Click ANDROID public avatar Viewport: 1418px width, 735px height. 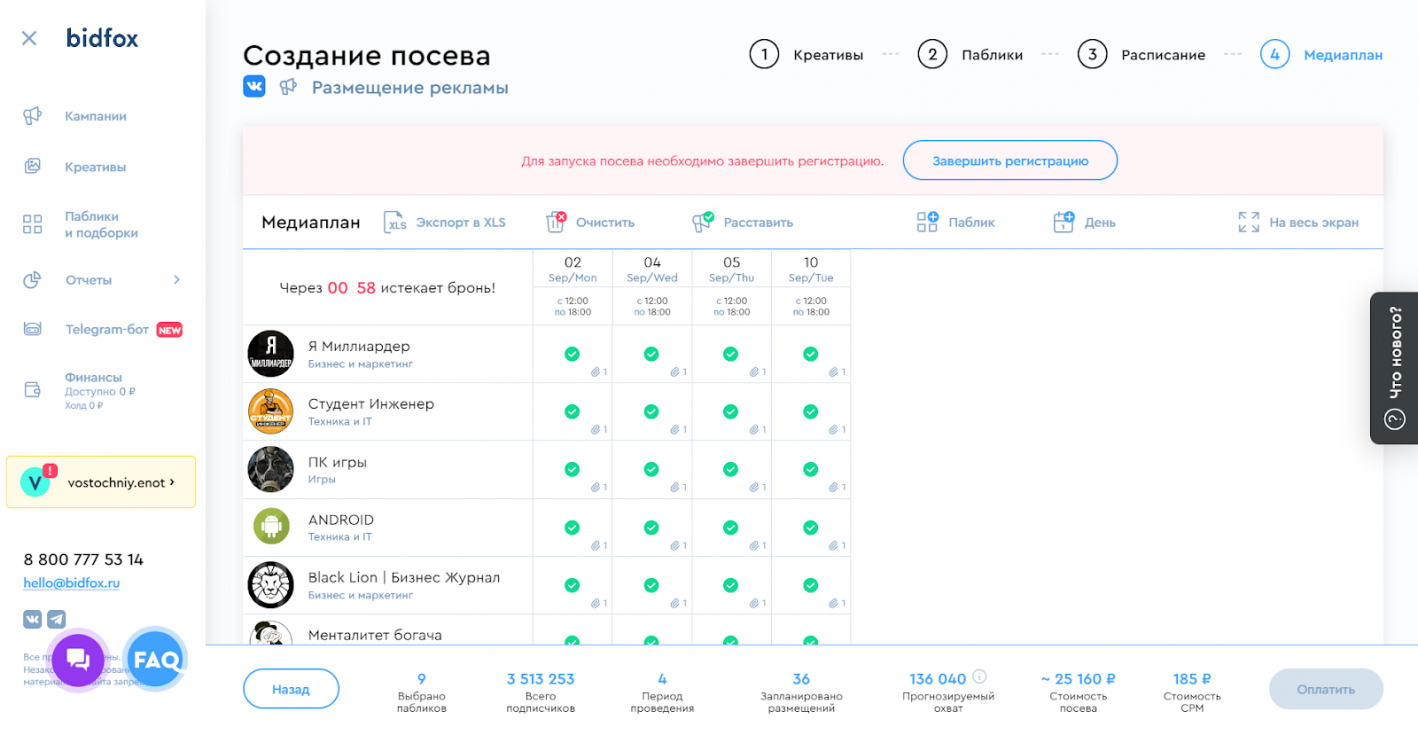point(270,527)
